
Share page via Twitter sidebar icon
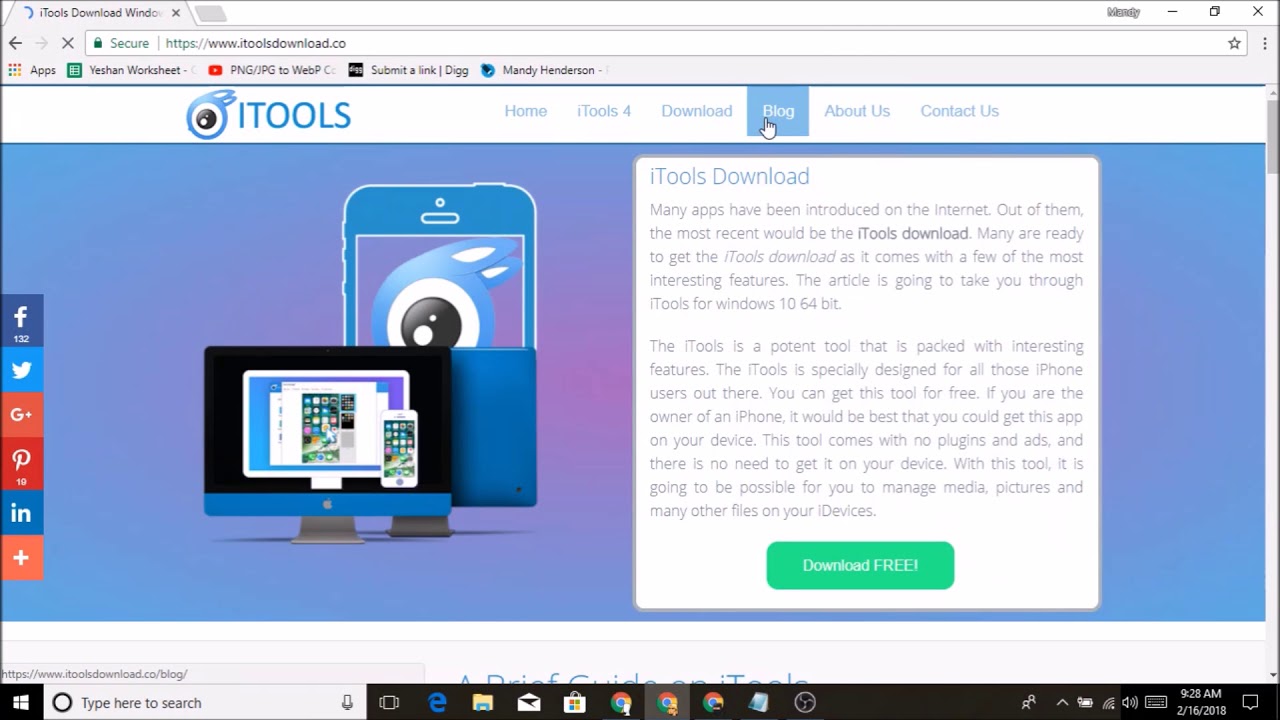21,369
